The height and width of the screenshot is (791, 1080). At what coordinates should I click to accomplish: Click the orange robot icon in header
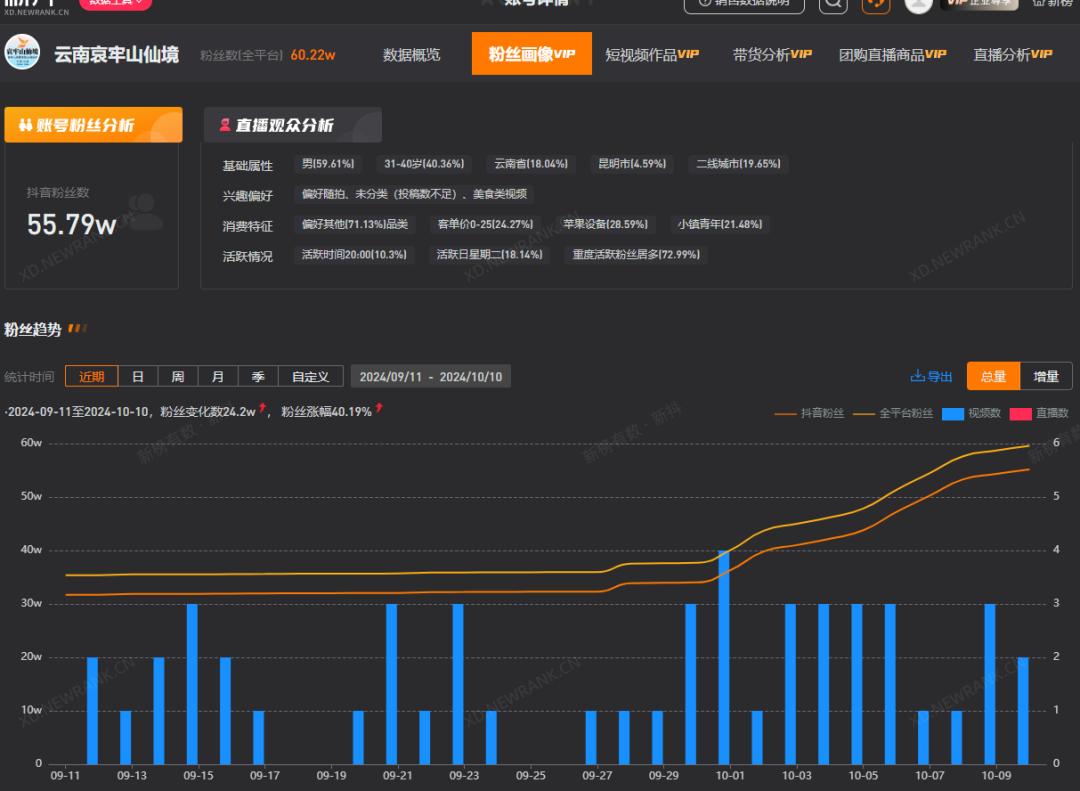click(876, 4)
